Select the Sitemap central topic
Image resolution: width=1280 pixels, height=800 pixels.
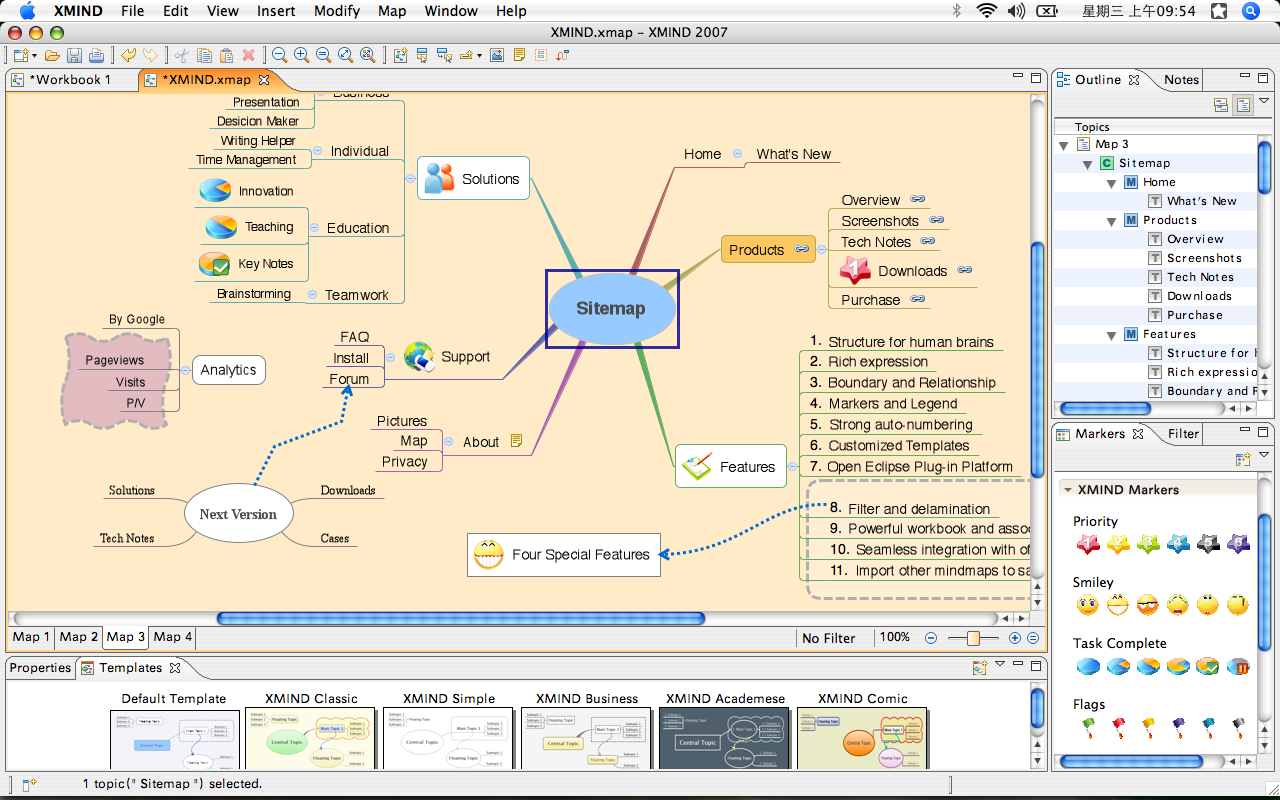click(x=611, y=308)
